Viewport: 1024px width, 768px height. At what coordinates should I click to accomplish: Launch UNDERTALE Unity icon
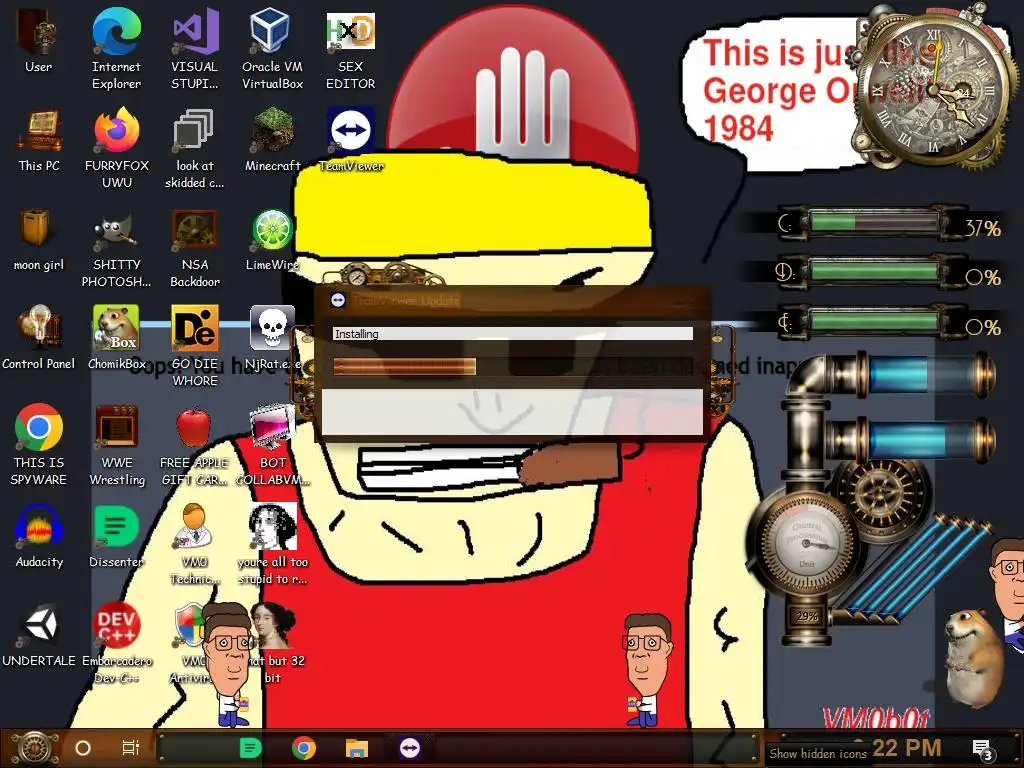point(39,635)
